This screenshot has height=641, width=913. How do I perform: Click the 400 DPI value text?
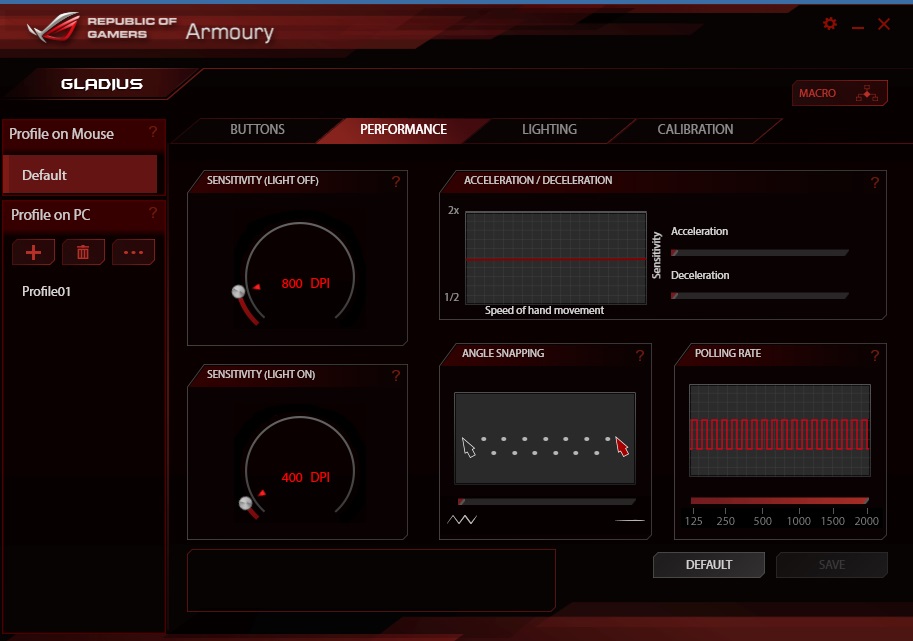[306, 477]
